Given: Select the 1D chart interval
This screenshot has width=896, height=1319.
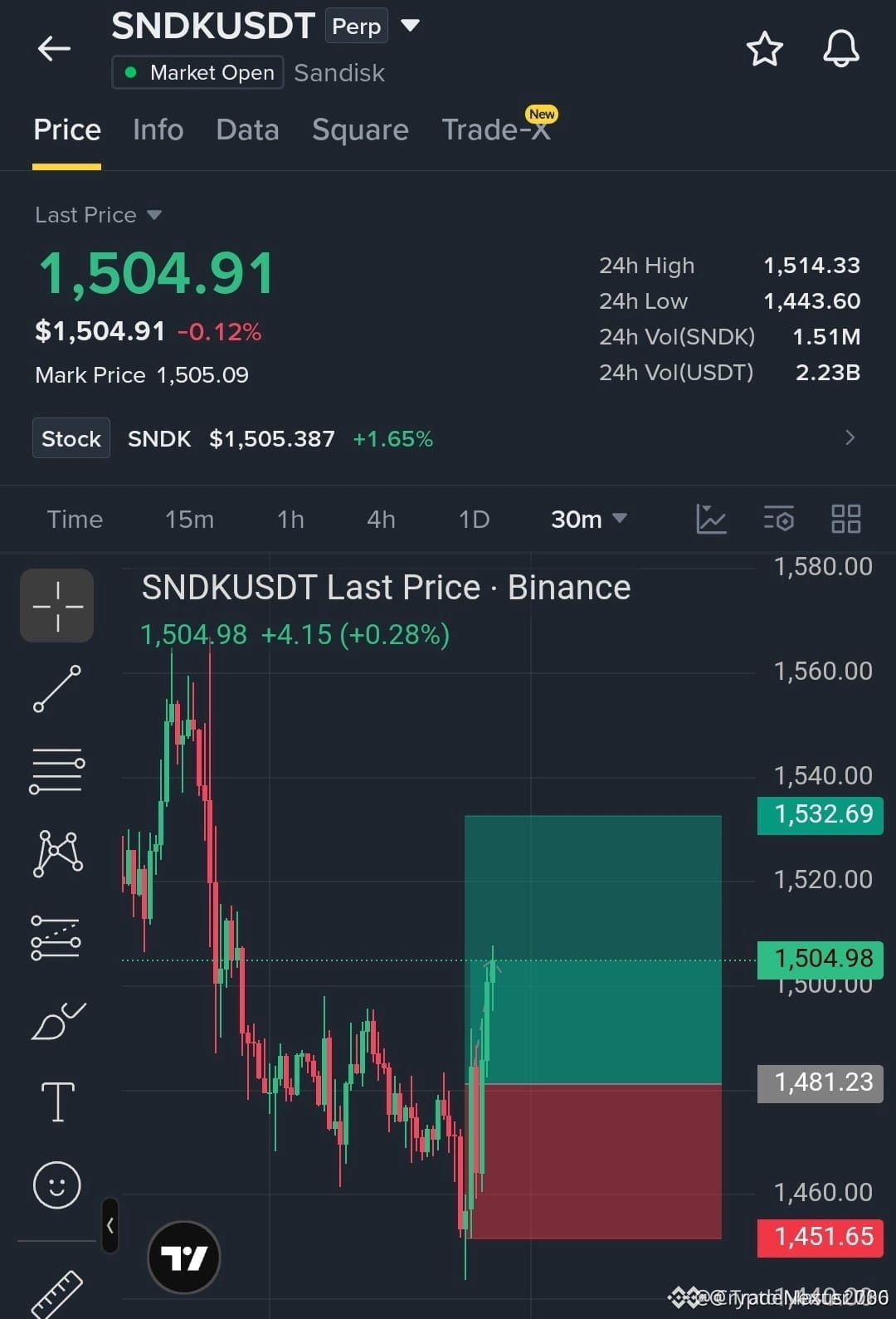Looking at the screenshot, I should 474,520.
